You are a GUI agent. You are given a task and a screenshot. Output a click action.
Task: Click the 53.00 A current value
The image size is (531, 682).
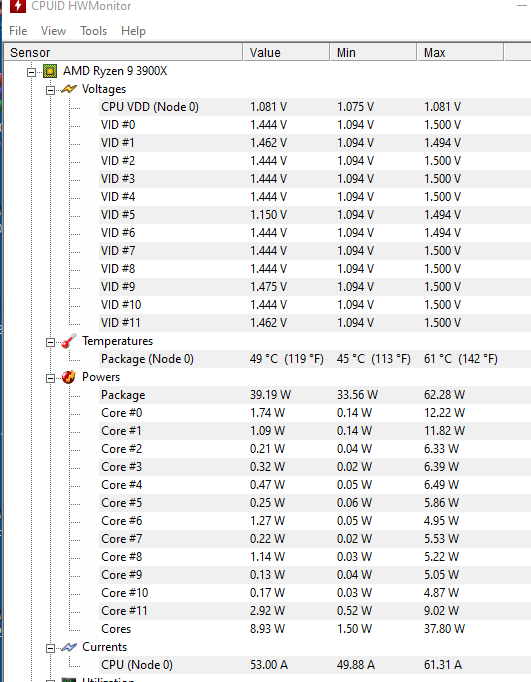point(269,665)
